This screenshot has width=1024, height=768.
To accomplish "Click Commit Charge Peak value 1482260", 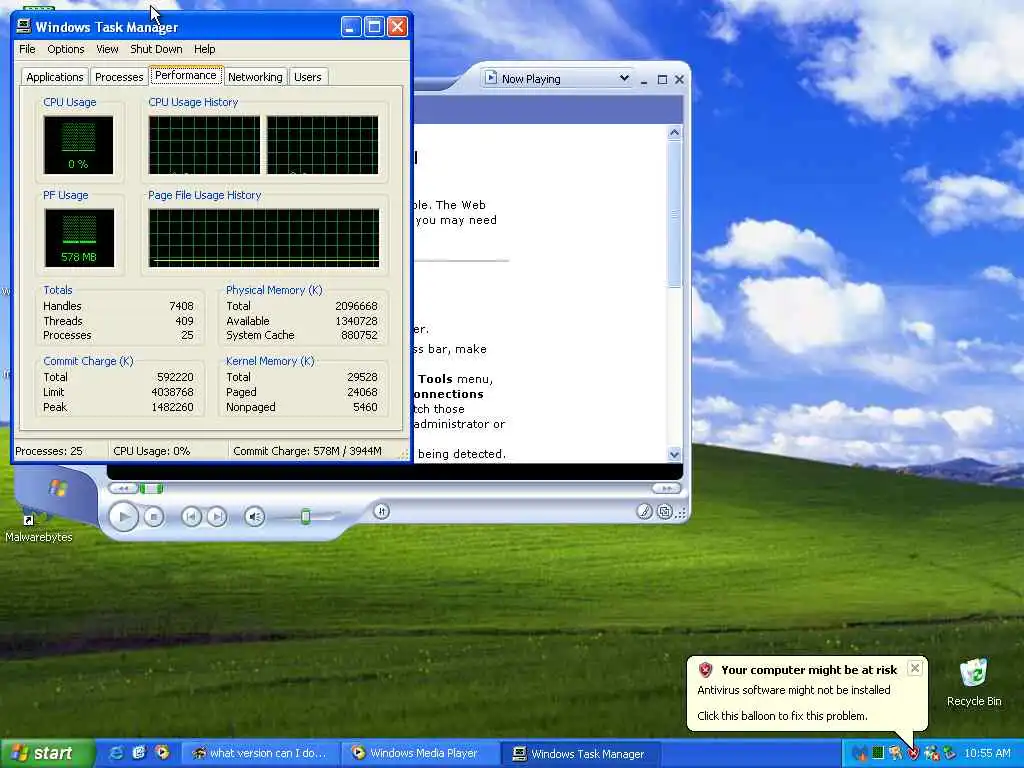I will click(x=172, y=407).
